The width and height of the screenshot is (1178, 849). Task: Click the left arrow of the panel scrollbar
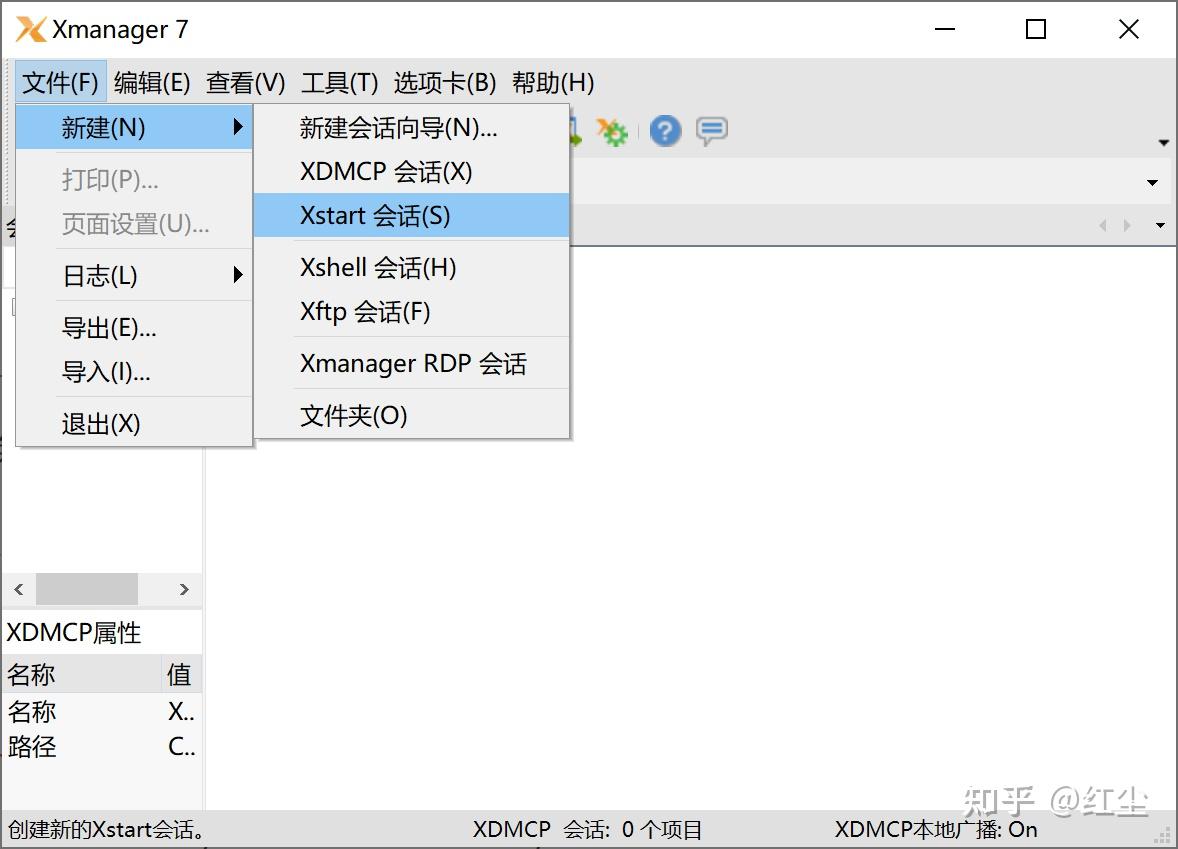17,590
